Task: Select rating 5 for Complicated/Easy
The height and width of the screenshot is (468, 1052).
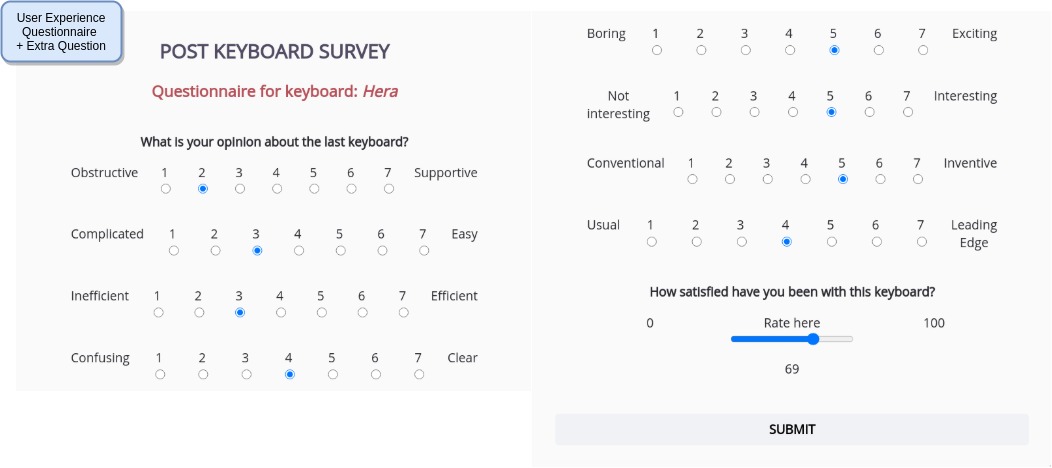Action: click(x=341, y=250)
